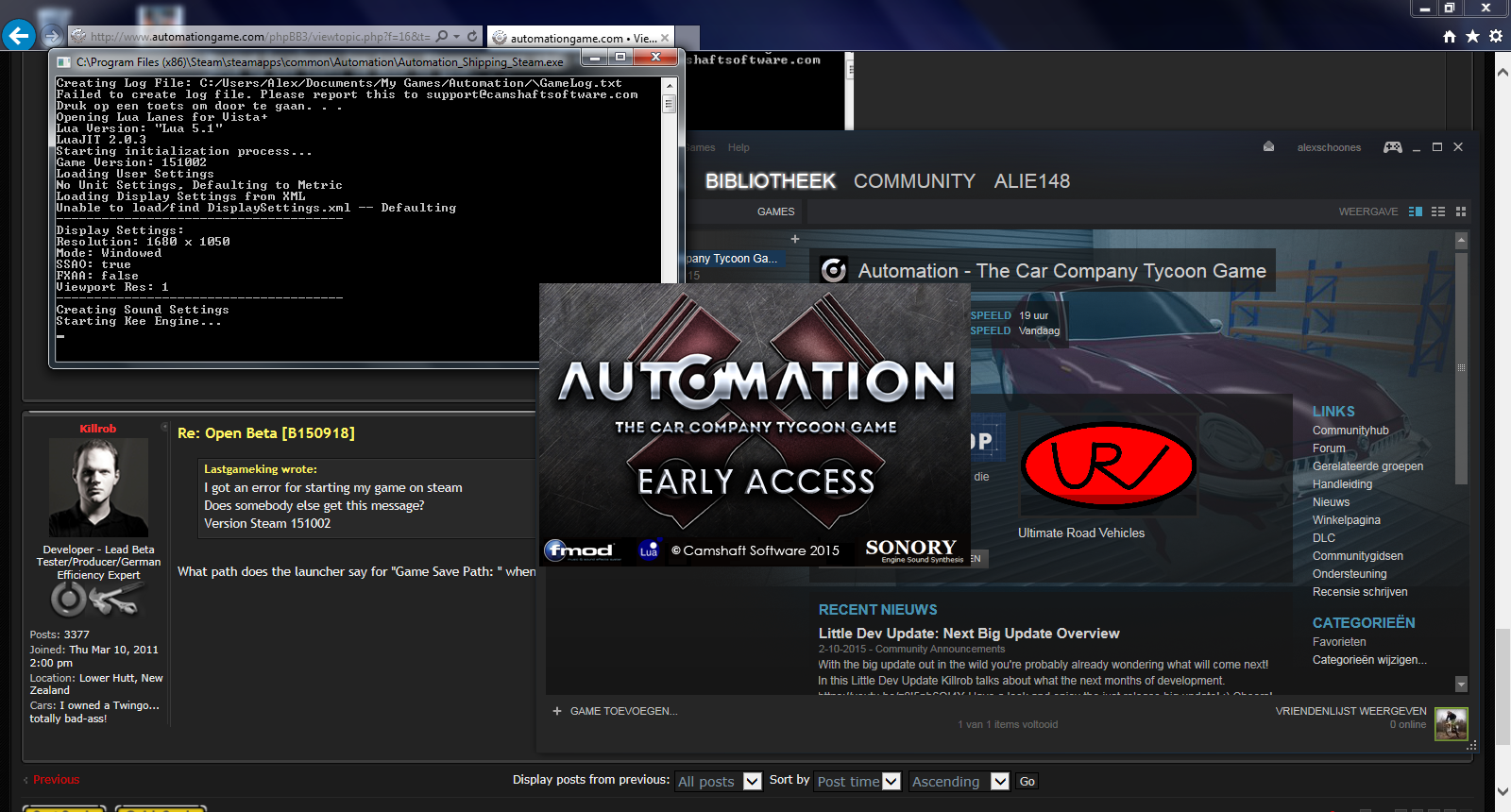
Task: Refresh the automationgame.com page
Action: 473,37
